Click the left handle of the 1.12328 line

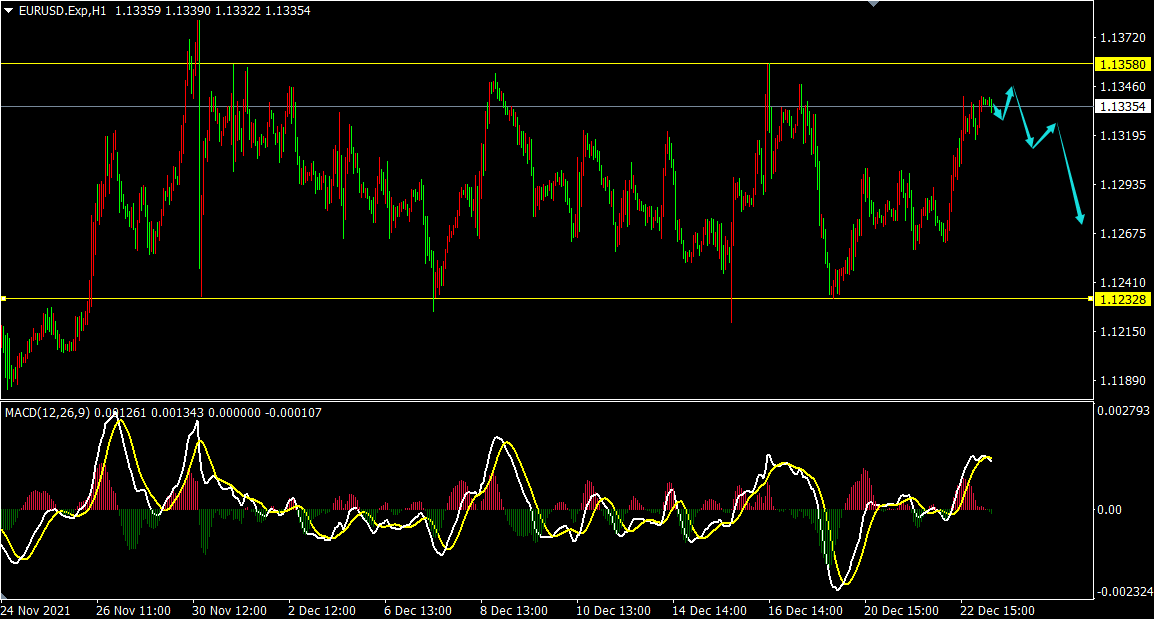point(3,299)
